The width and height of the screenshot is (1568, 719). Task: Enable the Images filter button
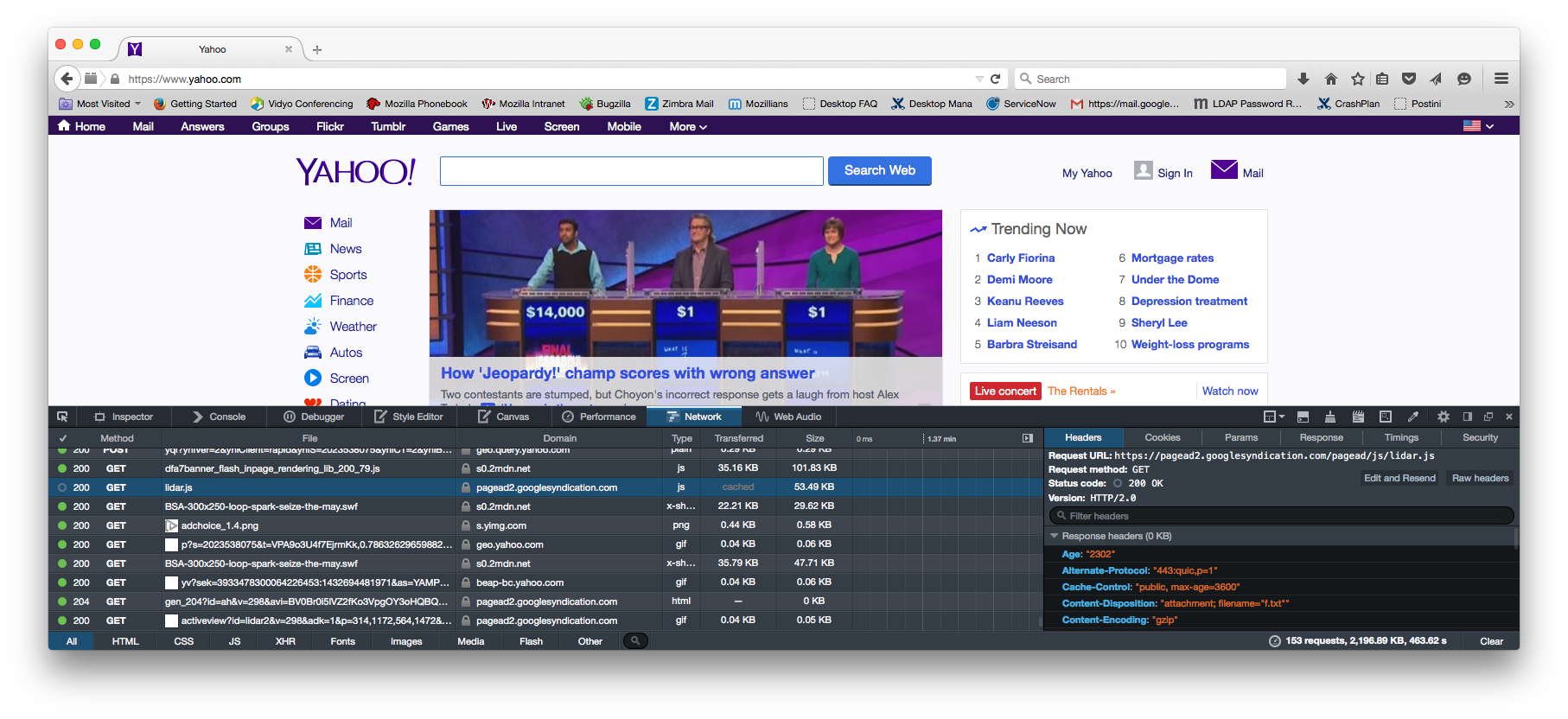click(x=405, y=641)
